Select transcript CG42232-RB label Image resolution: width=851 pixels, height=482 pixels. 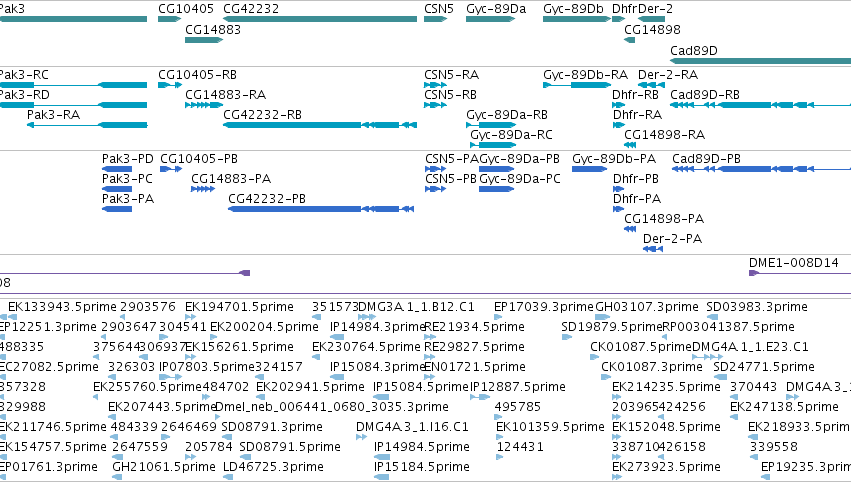pos(262,115)
